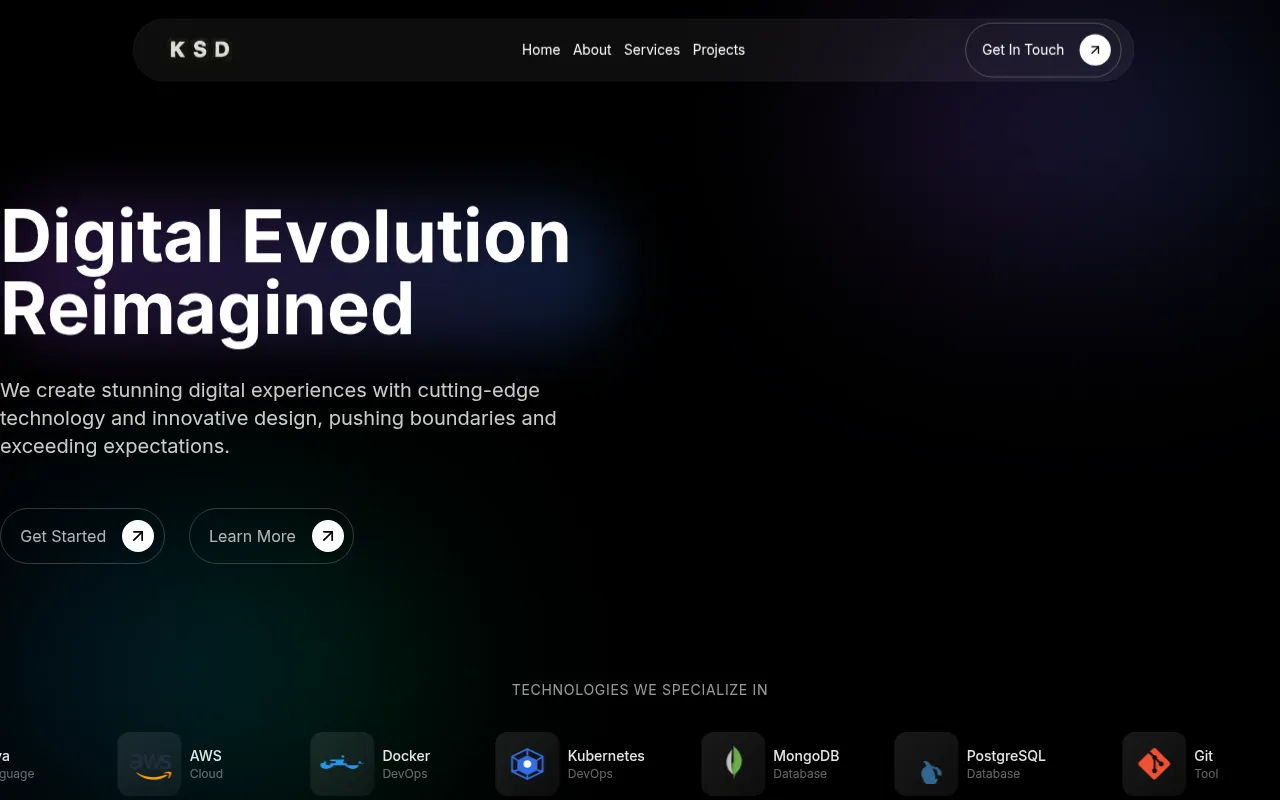Click the Get Started button

pyautogui.click(x=82, y=536)
